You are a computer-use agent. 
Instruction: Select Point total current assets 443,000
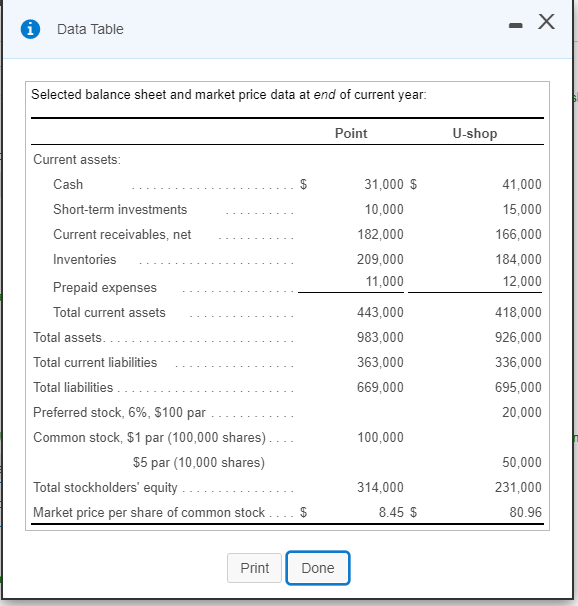[380, 312]
